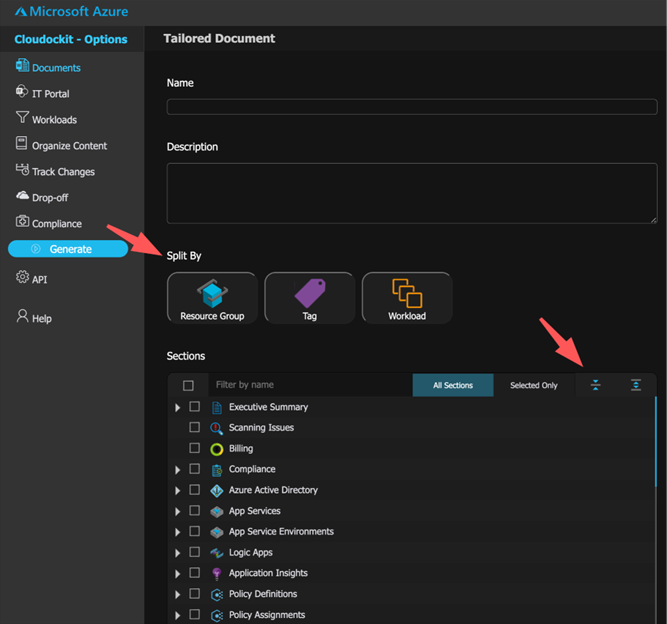Open the Cloudockit - Options heading link
The width and height of the screenshot is (667, 624).
[x=71, y=39]
